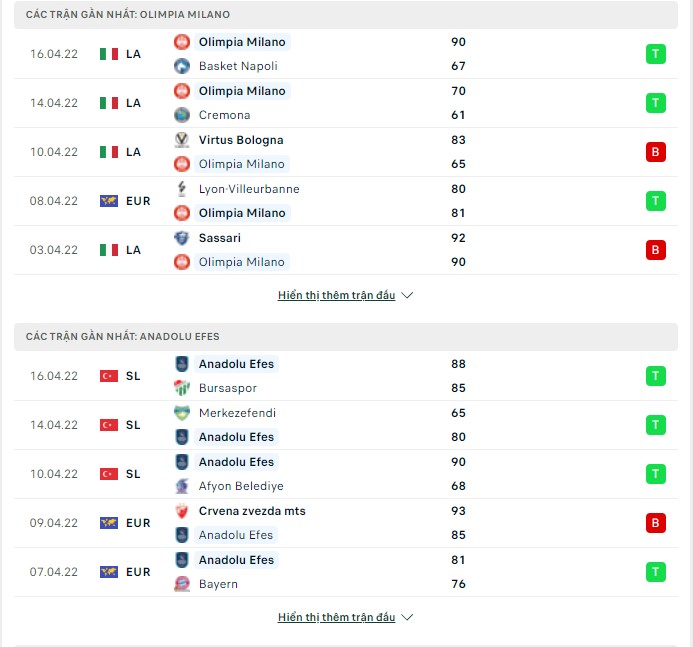
Task: Click the Italian flag on the 16.04.22 match
Action: [x=109, y=54]
